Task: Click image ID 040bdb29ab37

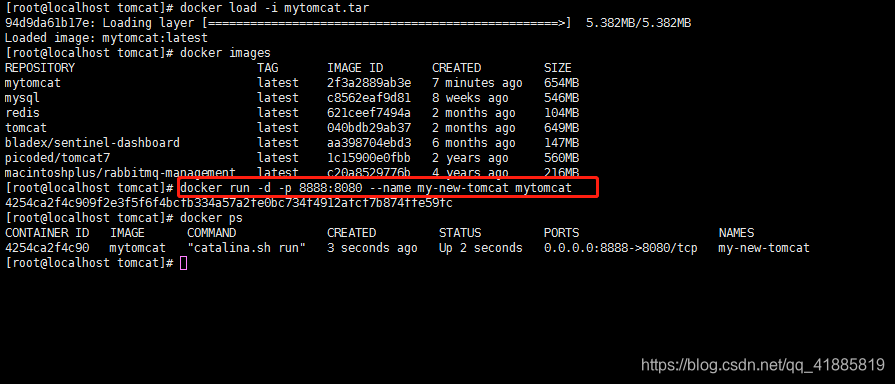Action: [x=369, y=127]
